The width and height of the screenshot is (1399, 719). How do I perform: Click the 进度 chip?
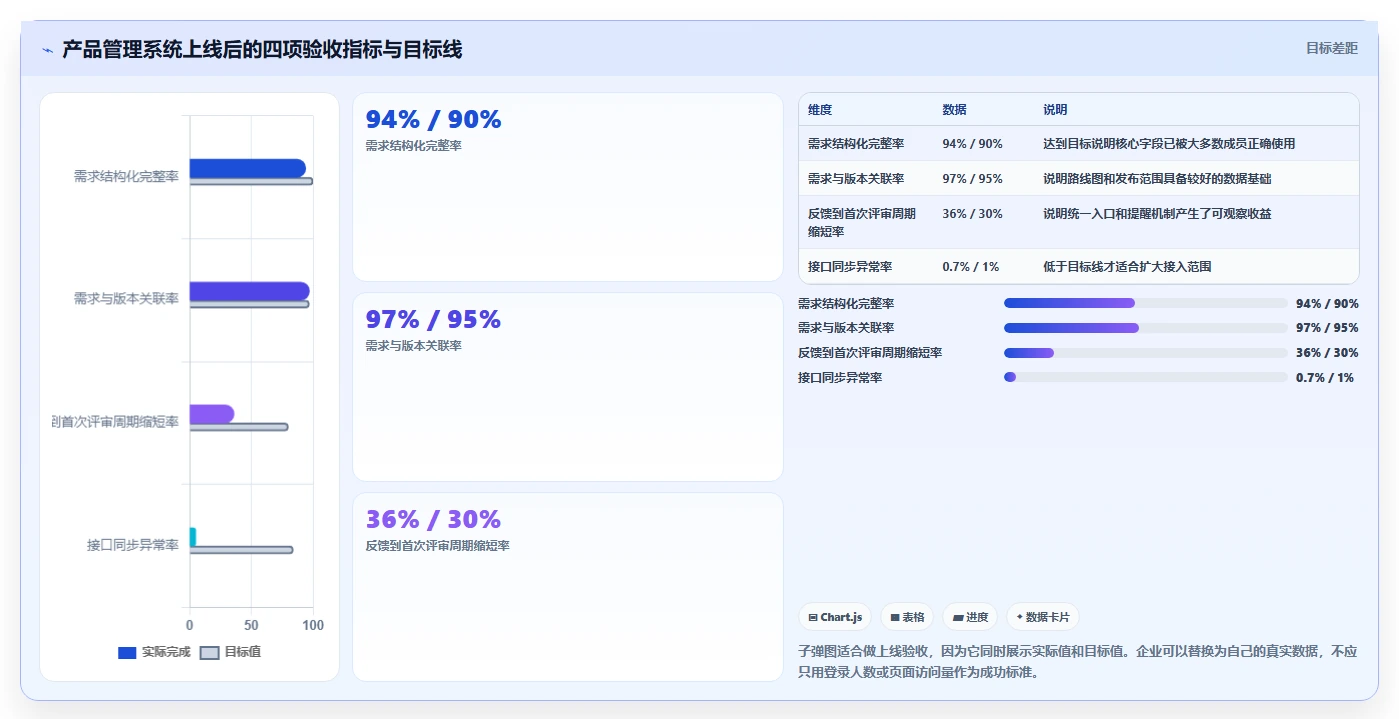point(970,617)
